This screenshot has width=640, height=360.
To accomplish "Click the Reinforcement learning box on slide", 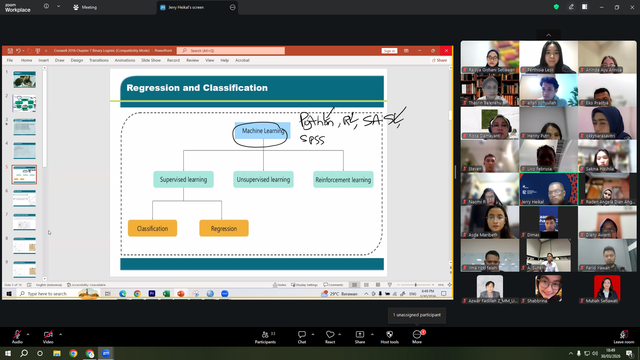I will click(x=343, y=180).
